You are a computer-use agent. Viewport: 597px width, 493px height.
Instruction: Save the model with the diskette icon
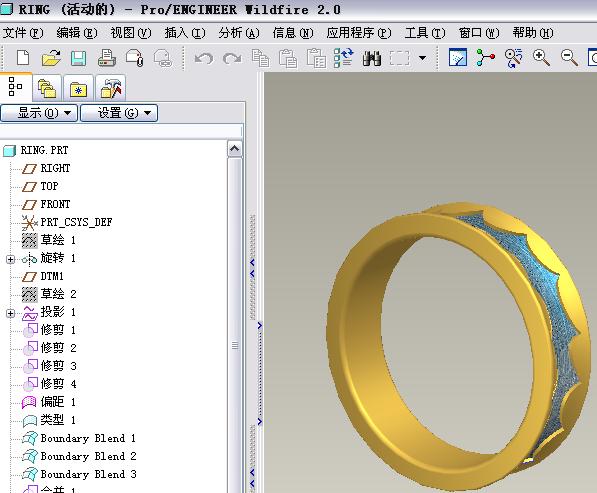78,58
